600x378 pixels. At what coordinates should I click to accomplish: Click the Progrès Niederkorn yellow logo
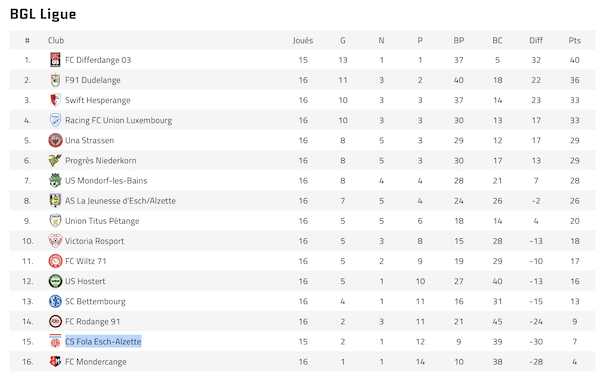point(55,160)
